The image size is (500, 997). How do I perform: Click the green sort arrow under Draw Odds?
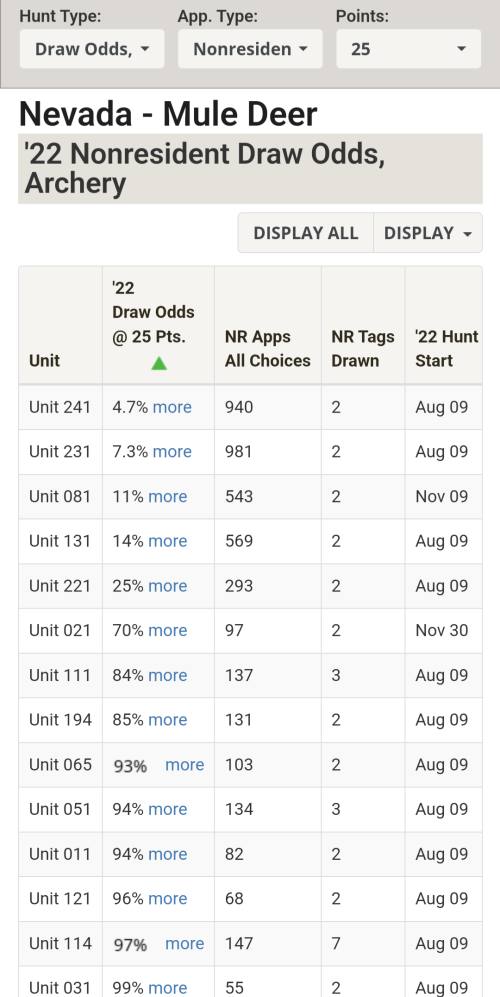[x=158, y=363]
